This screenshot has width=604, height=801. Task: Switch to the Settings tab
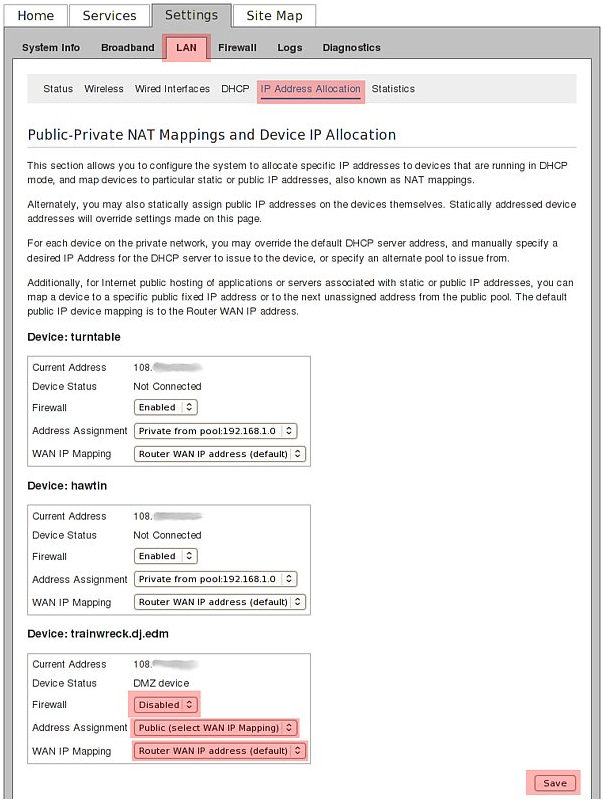coord(192,15)
